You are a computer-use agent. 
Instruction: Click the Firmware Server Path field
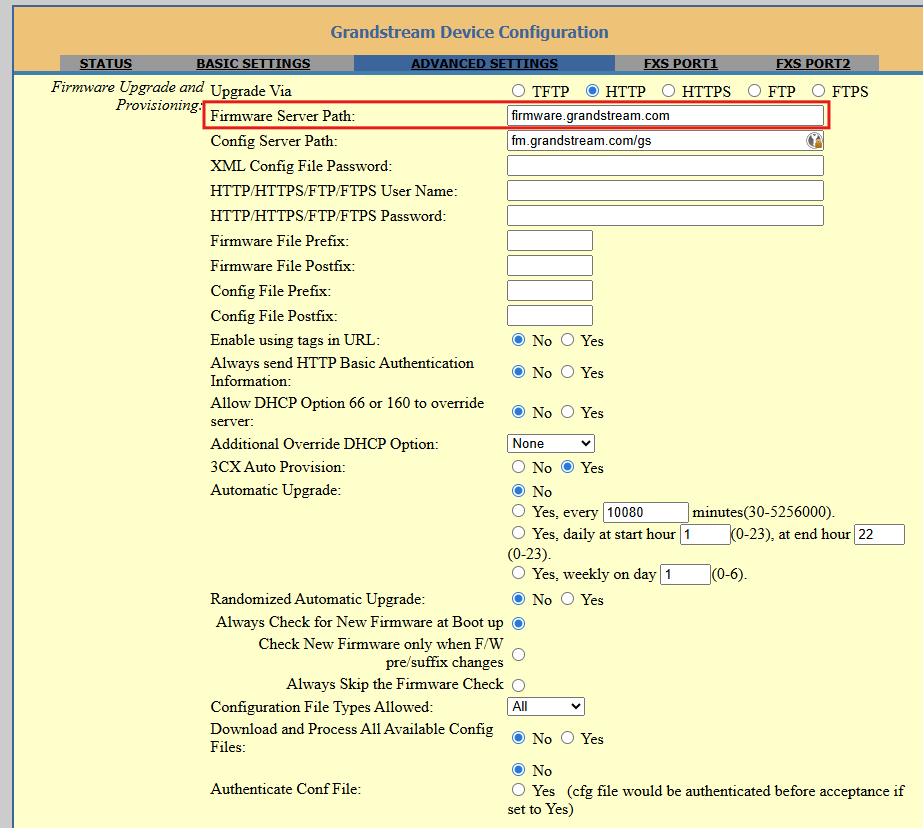[x=665, y=115]
